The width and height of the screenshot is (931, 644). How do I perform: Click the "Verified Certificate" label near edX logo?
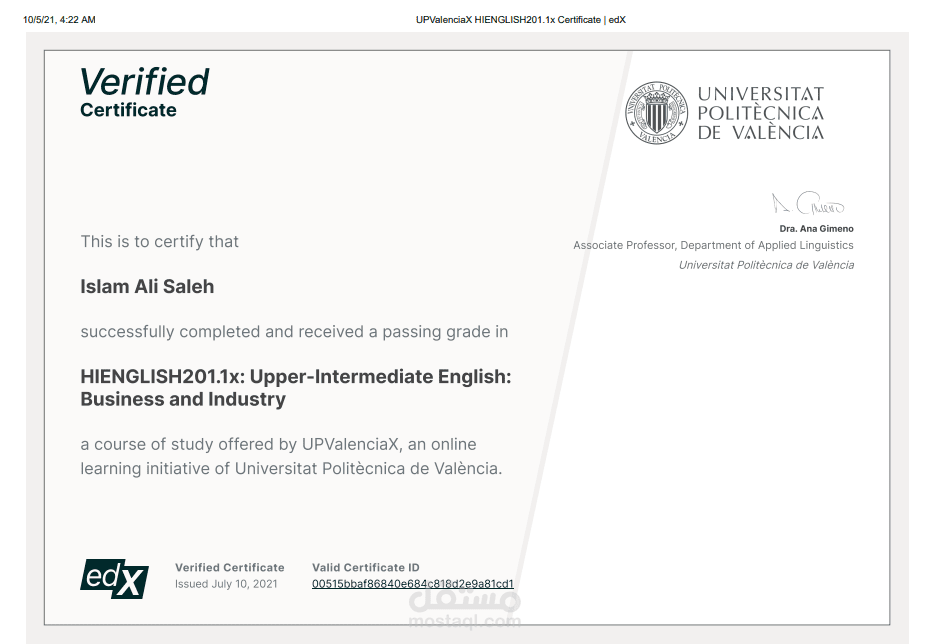(x=230, y=567)
